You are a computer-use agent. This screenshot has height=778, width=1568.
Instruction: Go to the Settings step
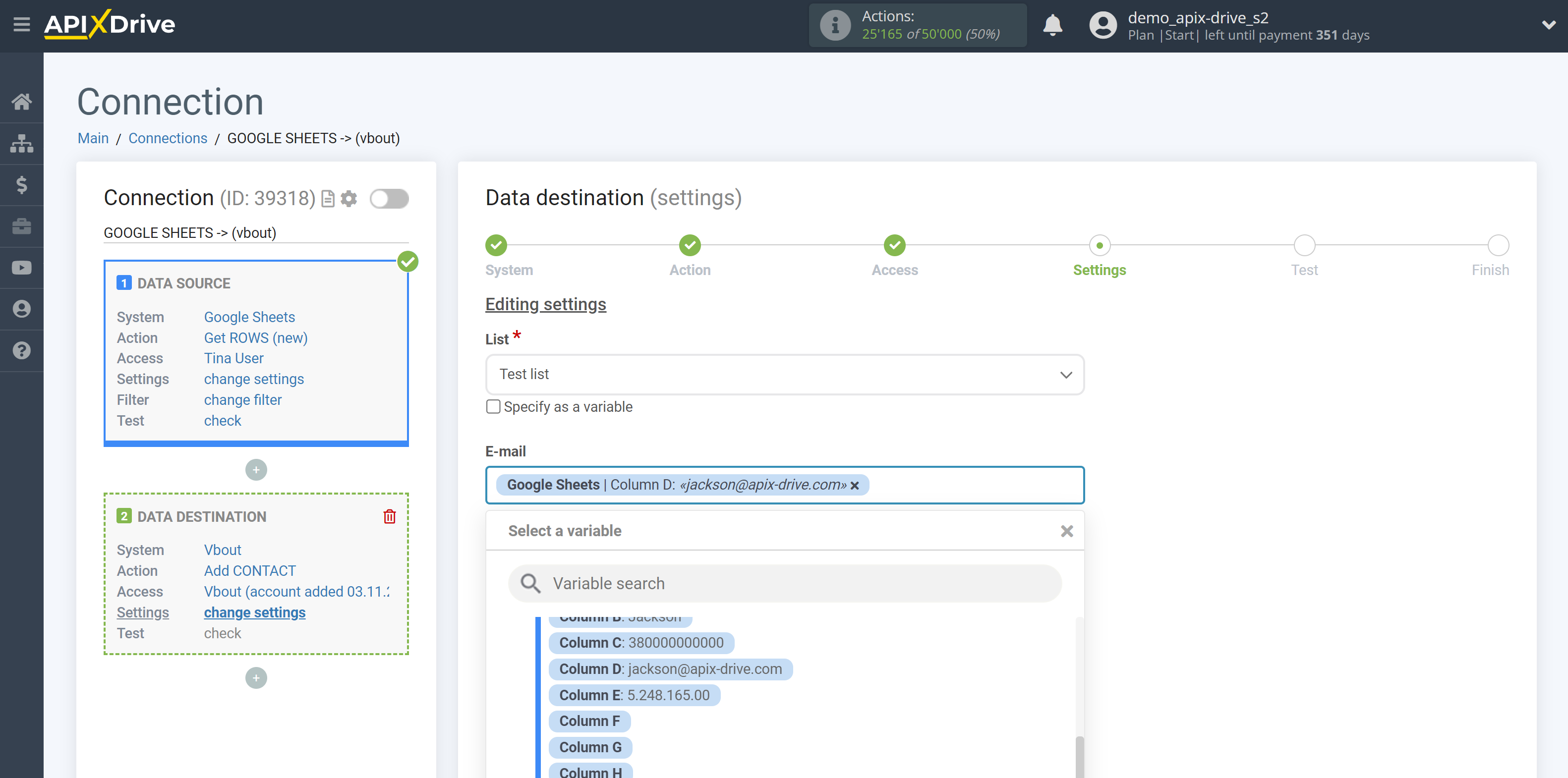click(1100, 246)
